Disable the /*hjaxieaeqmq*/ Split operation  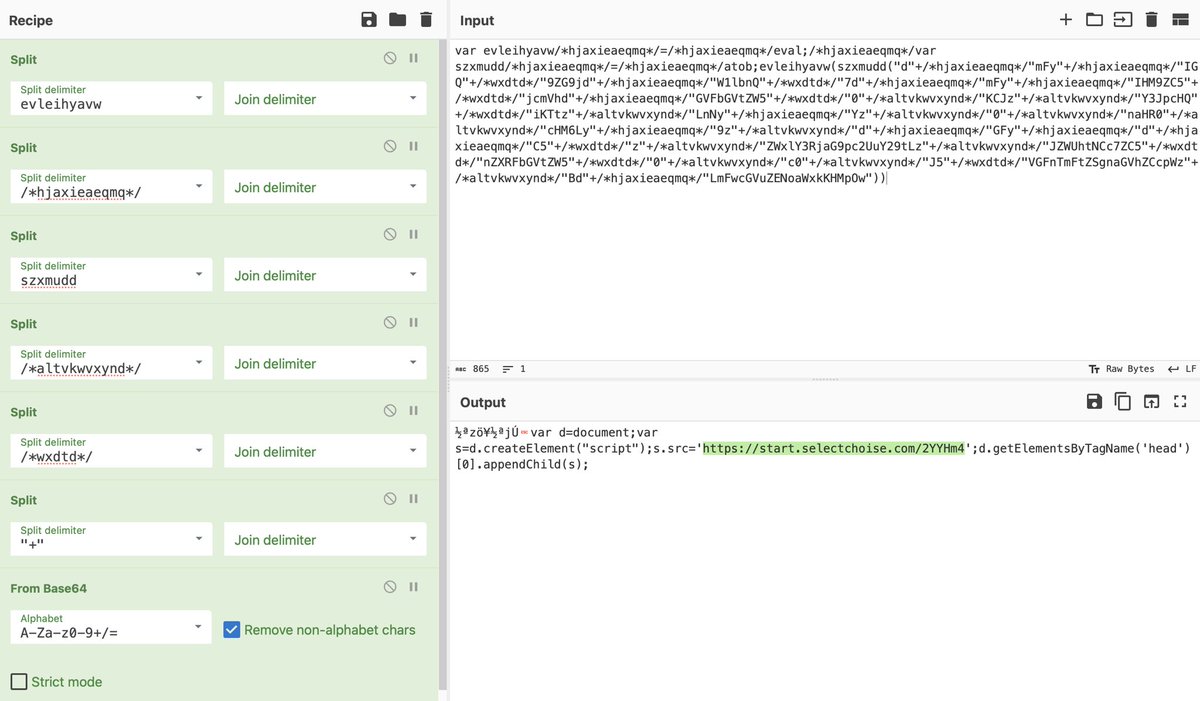pyautogui.click(x=390, y=147)
